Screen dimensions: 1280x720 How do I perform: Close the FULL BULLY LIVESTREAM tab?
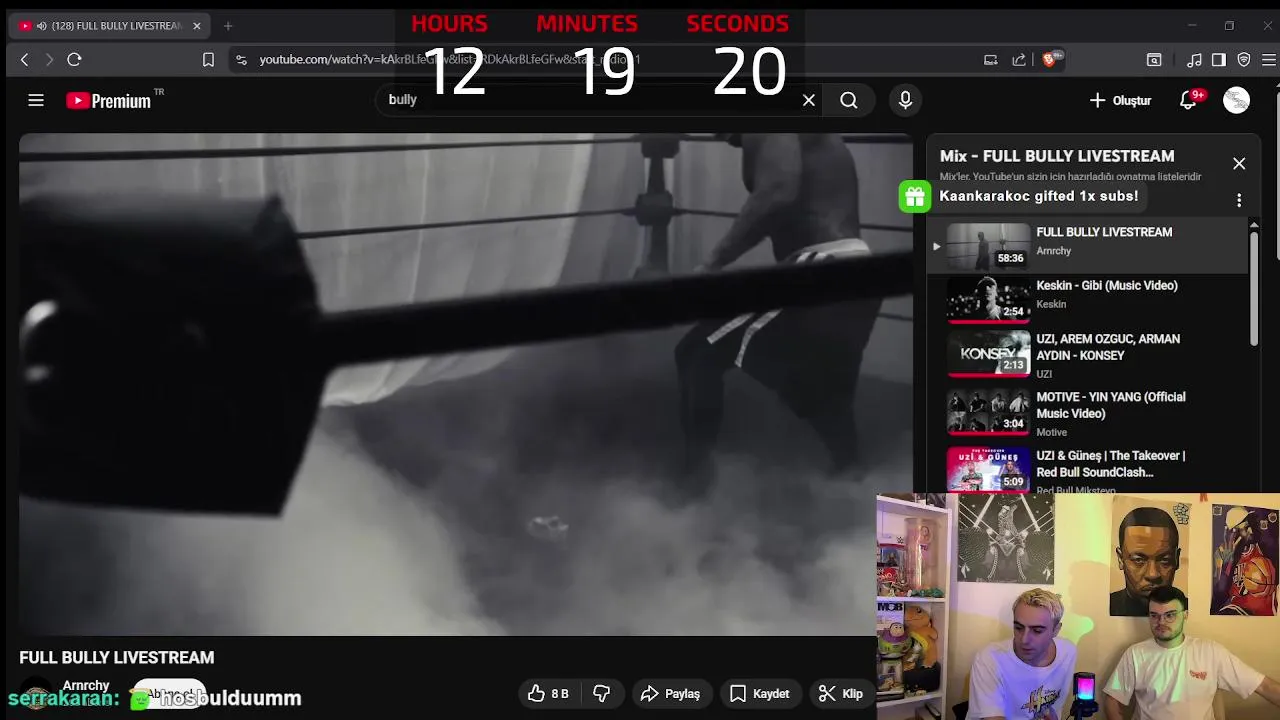(197, 26)
